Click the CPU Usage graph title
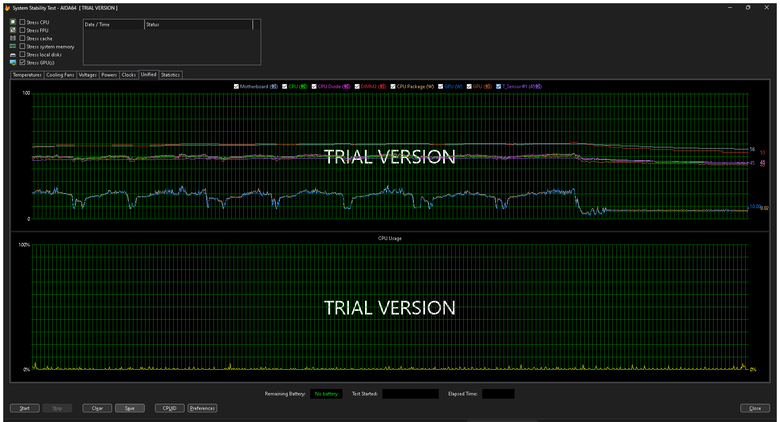Viewport: 780px width, 422px height. [390, 238]
